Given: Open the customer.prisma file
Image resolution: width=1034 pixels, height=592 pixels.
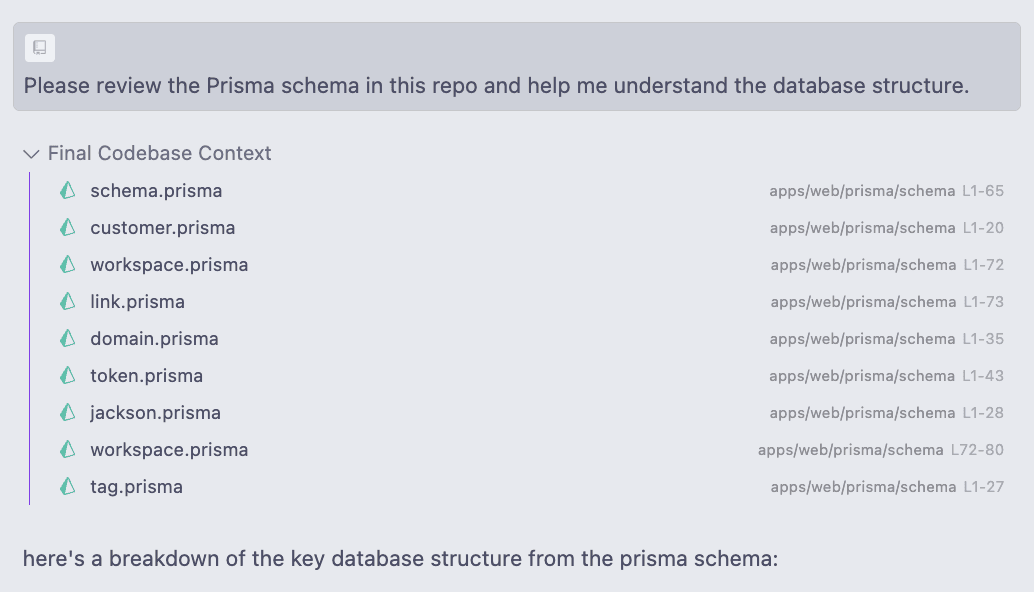Looking at the screenshot, I should [163, 228].
